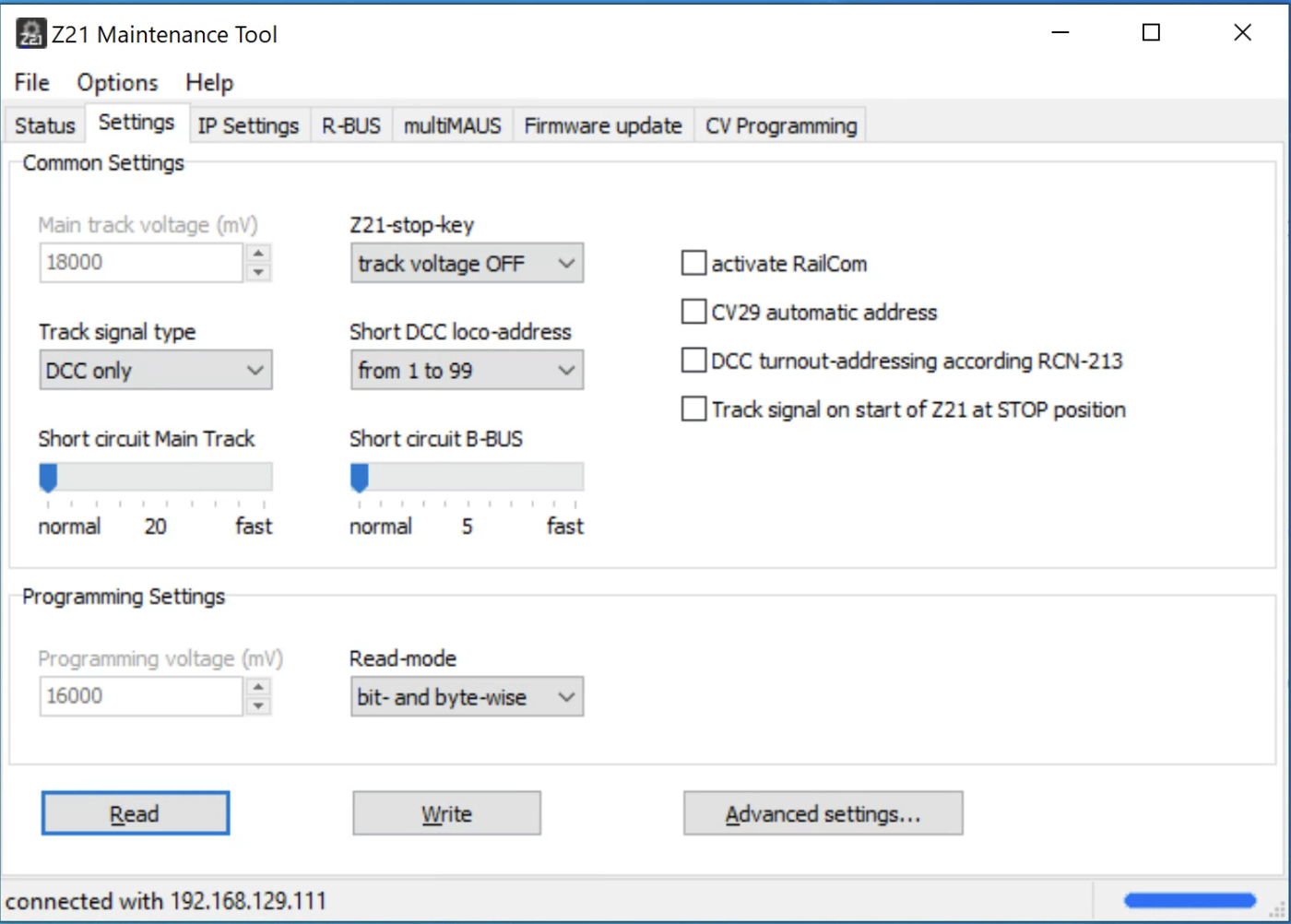Screen dimensions: 1291x924
Task: Maximize the Z21 Maintenance Tool window
Action: [1151, 33]
